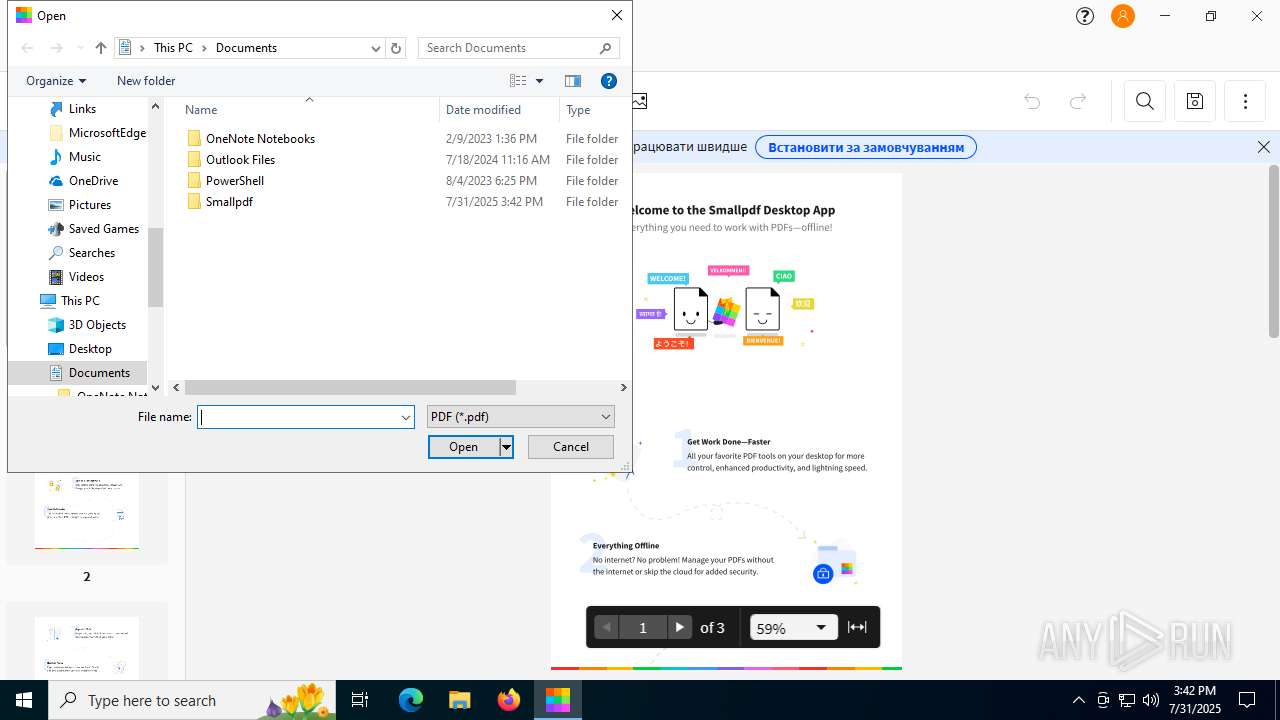Click the page number field showing 1
The width and height of the screenshot is (1280, 720).
[x=643, y=627]
